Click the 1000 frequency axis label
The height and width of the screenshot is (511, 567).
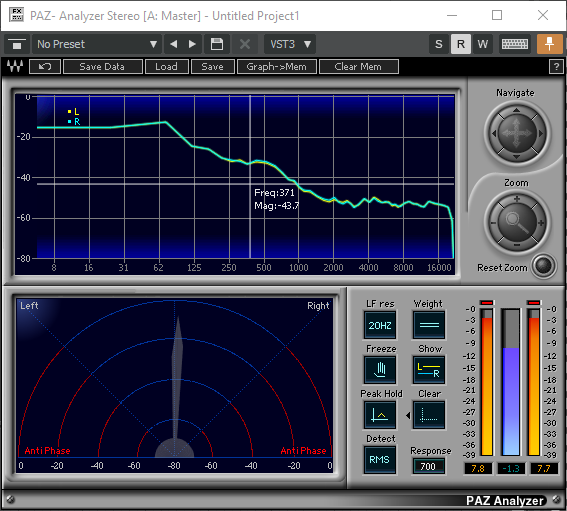[299, 268]
